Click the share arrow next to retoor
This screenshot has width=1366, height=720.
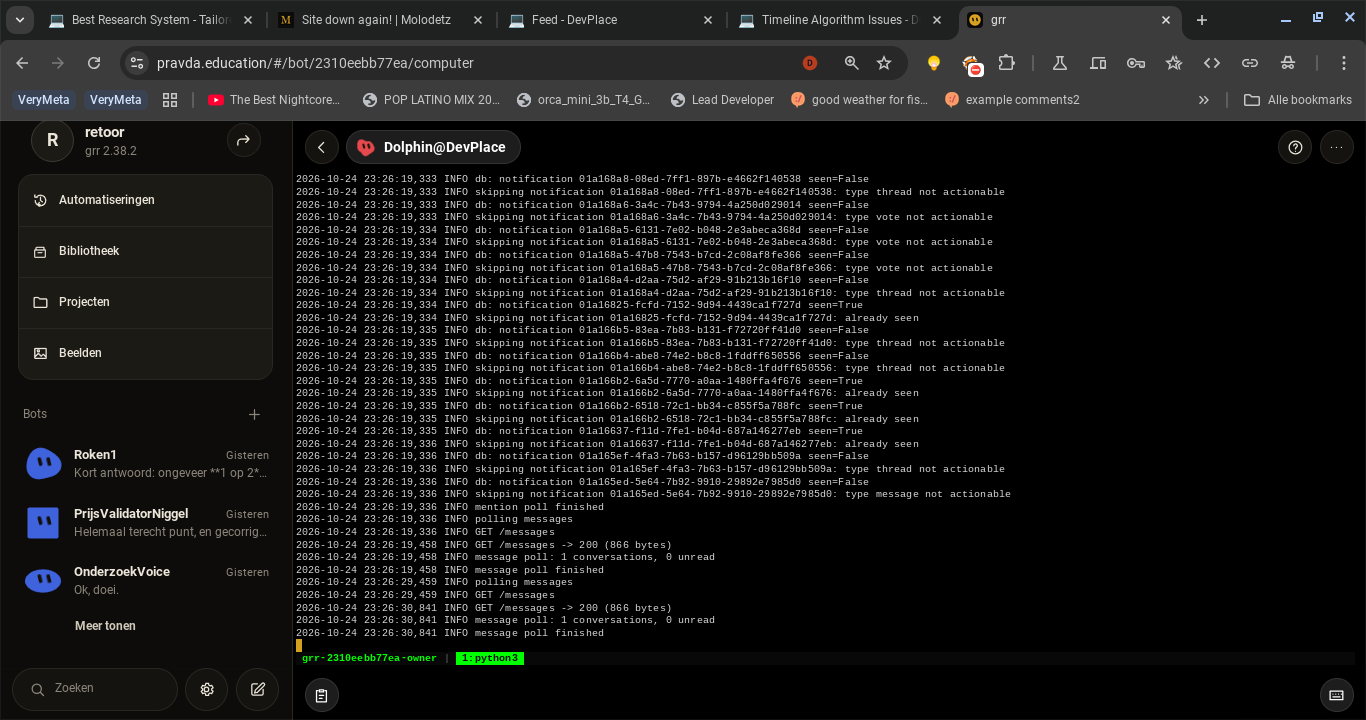[x=243, y=141]
